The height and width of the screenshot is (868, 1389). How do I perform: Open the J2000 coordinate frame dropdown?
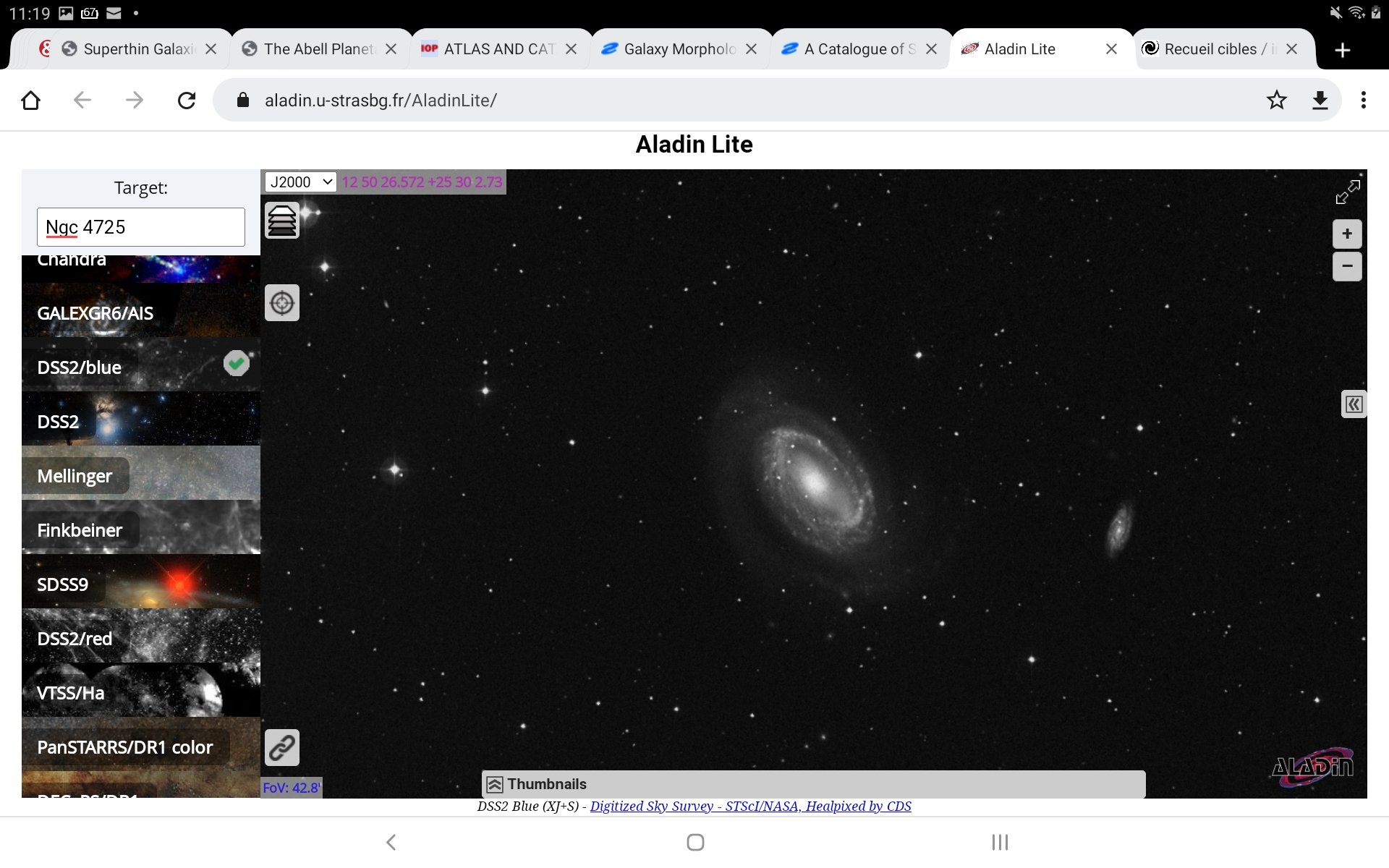point(301,182)
